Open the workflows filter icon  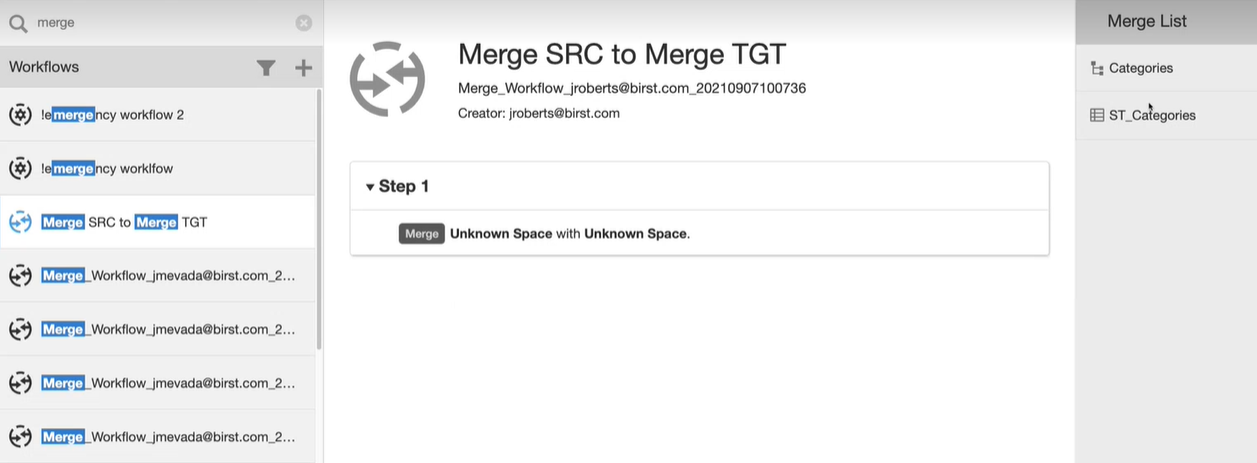(265, 68)
